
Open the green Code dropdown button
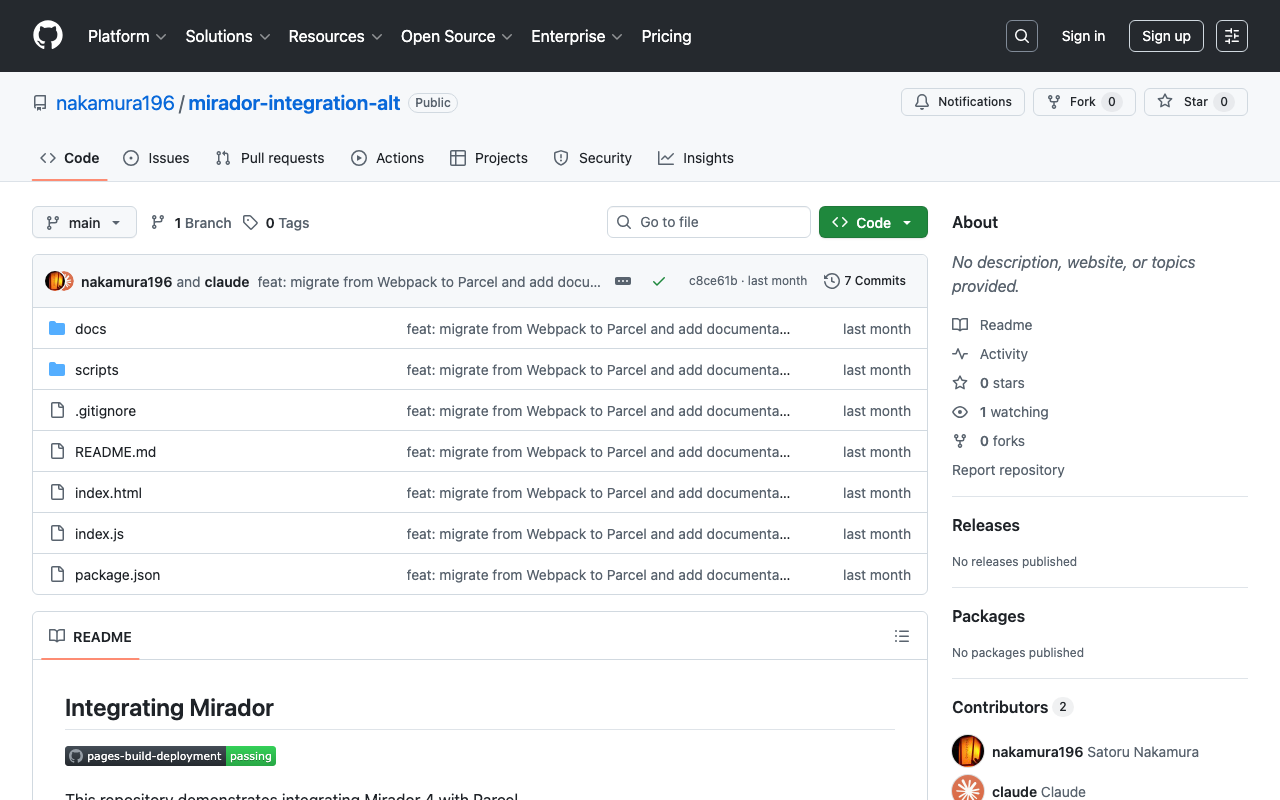[872, 222]
